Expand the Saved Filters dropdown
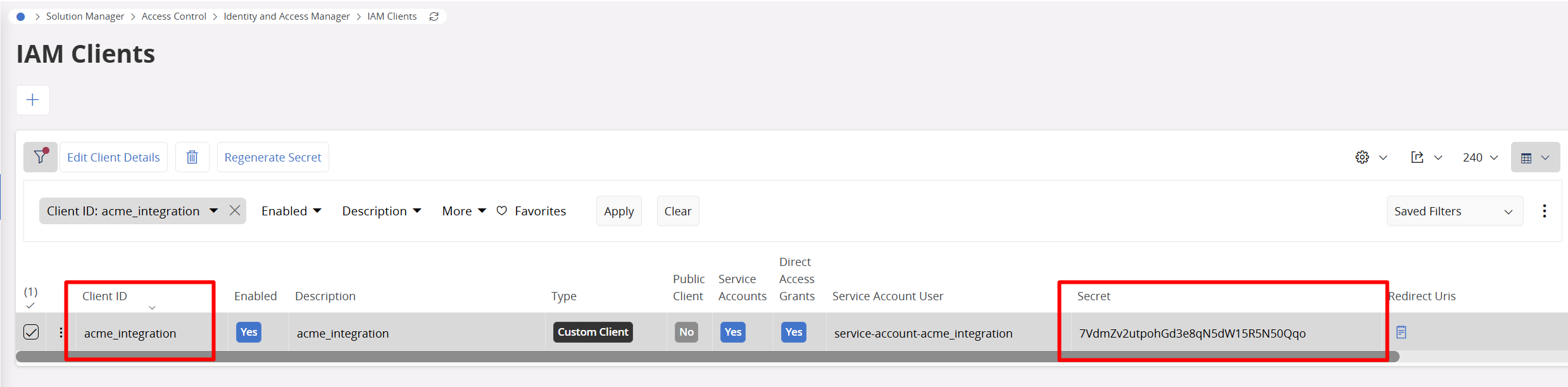The image size is (1568, 387). 1454,211
